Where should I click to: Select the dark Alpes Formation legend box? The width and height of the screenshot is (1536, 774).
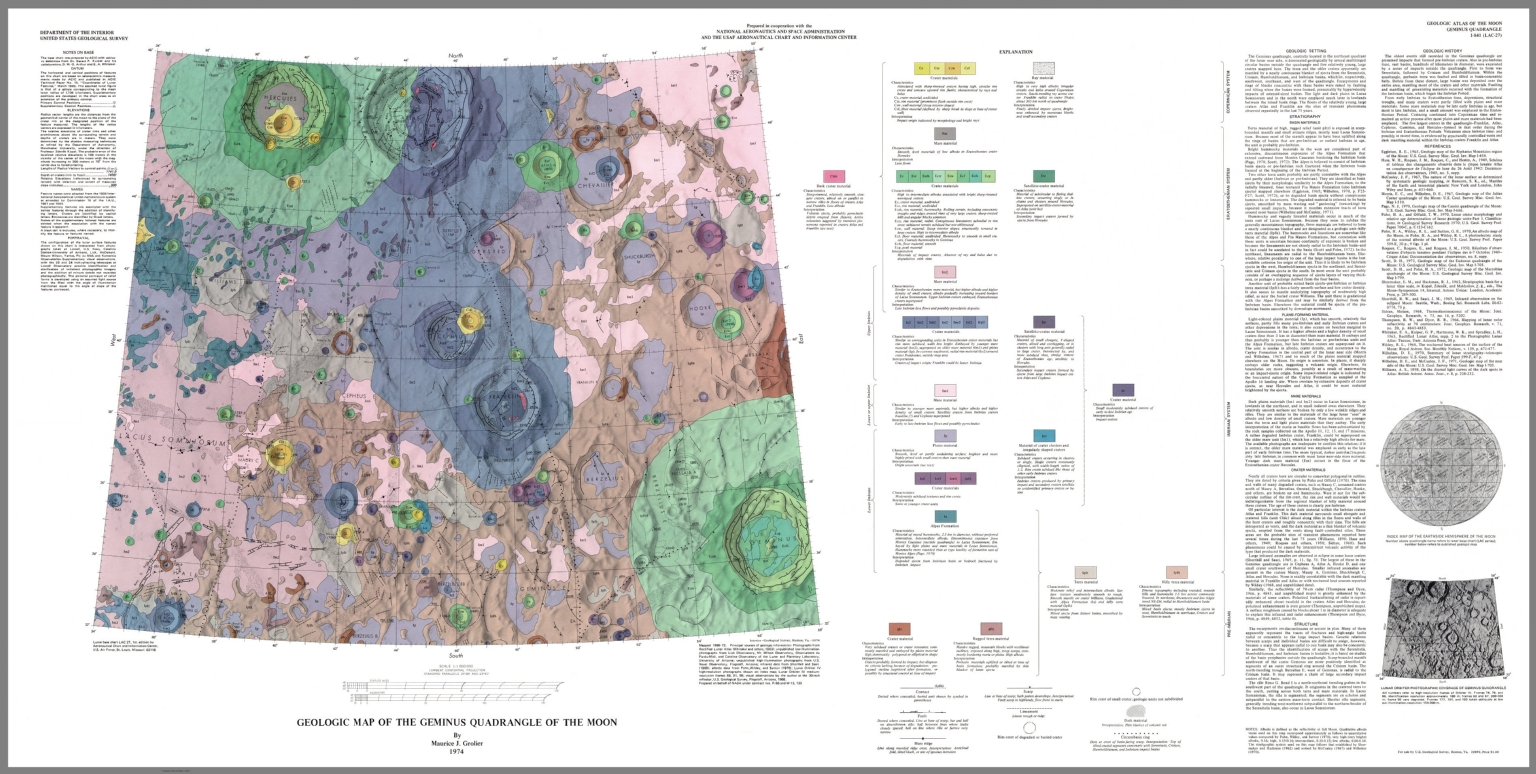[x=946, y=517]
